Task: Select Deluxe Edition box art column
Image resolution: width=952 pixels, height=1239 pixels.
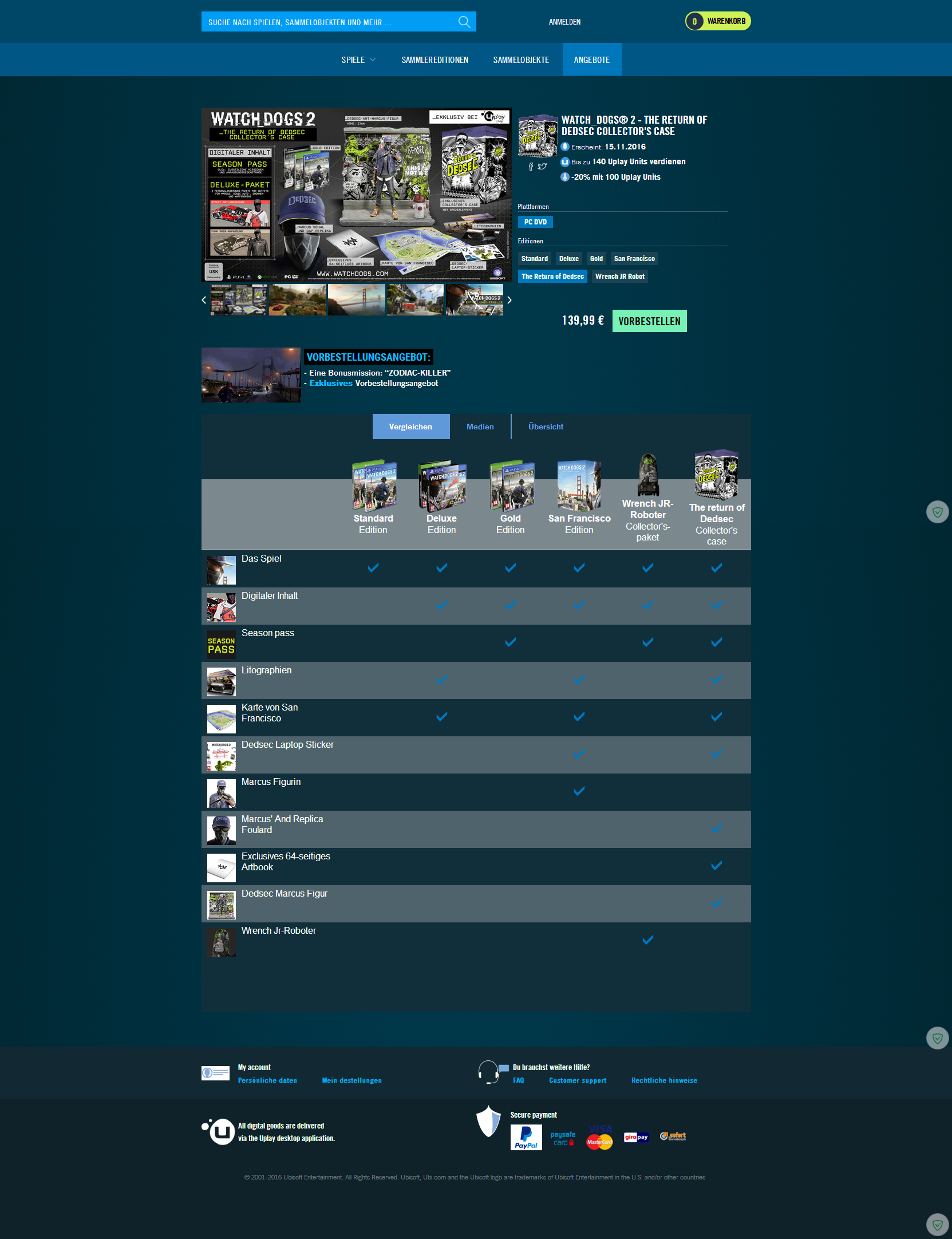Action: pyautogui.click(x=442, y=486)
